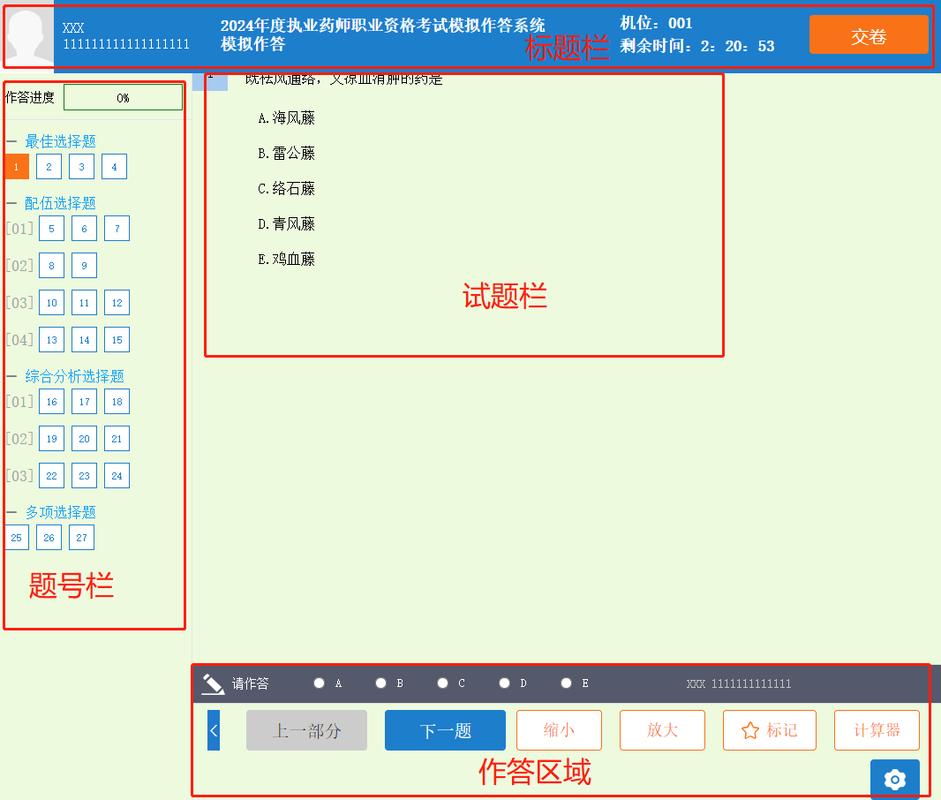
Task: Collapse the 多项选择题 section
Action: tap(11, 513)
